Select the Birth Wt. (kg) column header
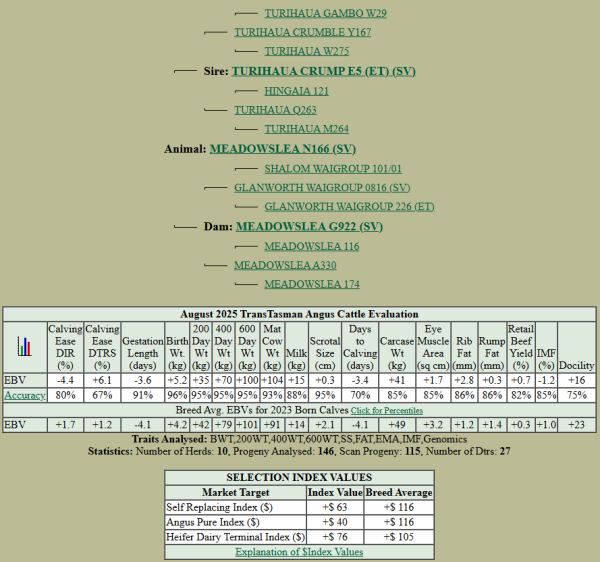Image resolution: width=600 pixels, height=562 pixels. pyautogui.click(x=177, y=347)
